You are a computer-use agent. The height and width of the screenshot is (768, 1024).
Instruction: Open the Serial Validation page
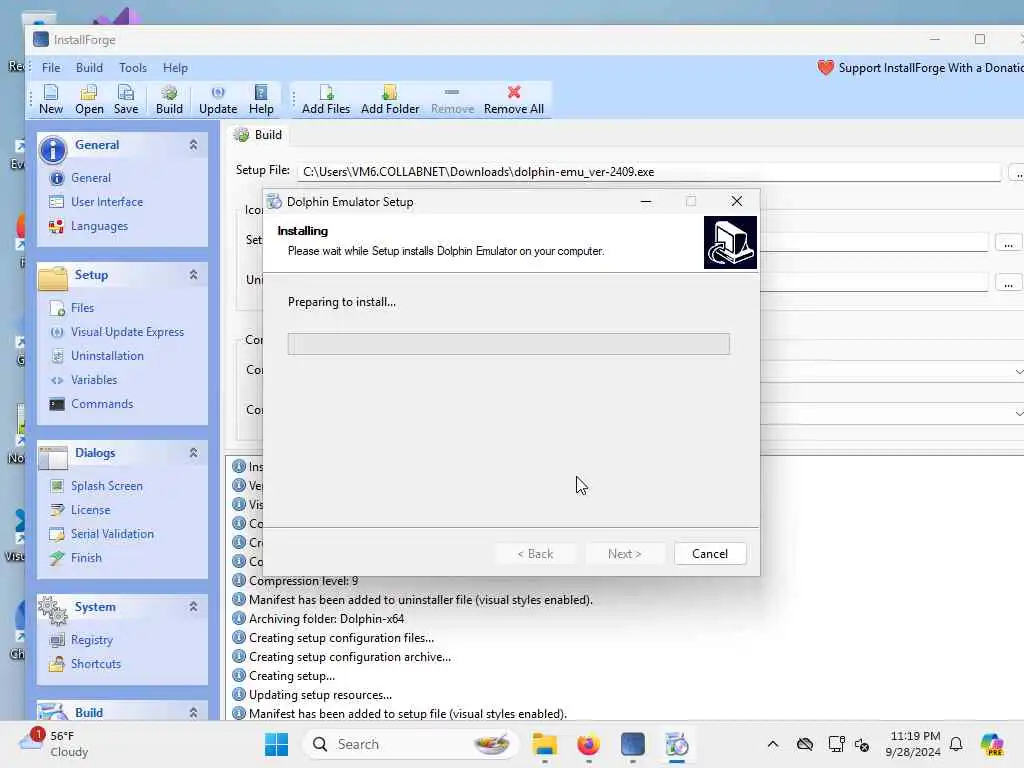pyautogui.click(x=112, y=534)
